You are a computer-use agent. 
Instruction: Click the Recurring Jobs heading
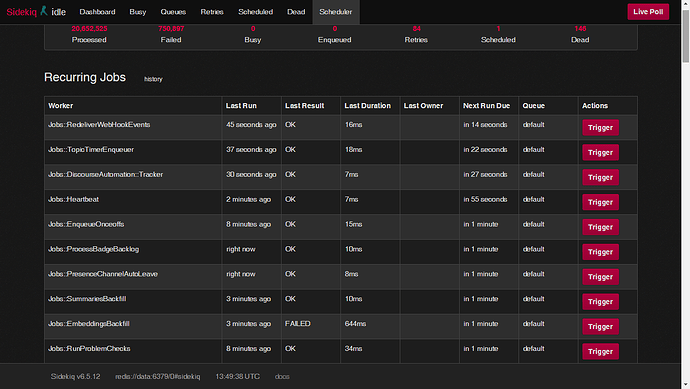pyautogui.click(x=85, y=77)
